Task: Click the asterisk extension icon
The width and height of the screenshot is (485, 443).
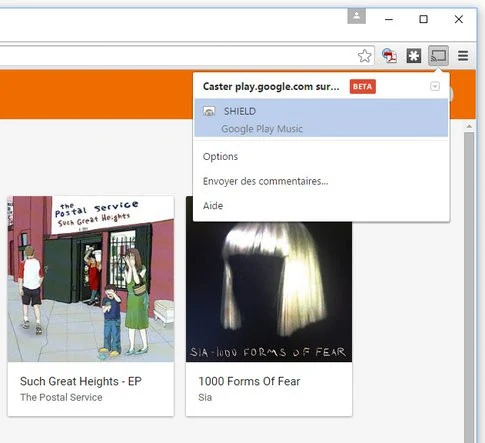Action: [x=414, y=56]
